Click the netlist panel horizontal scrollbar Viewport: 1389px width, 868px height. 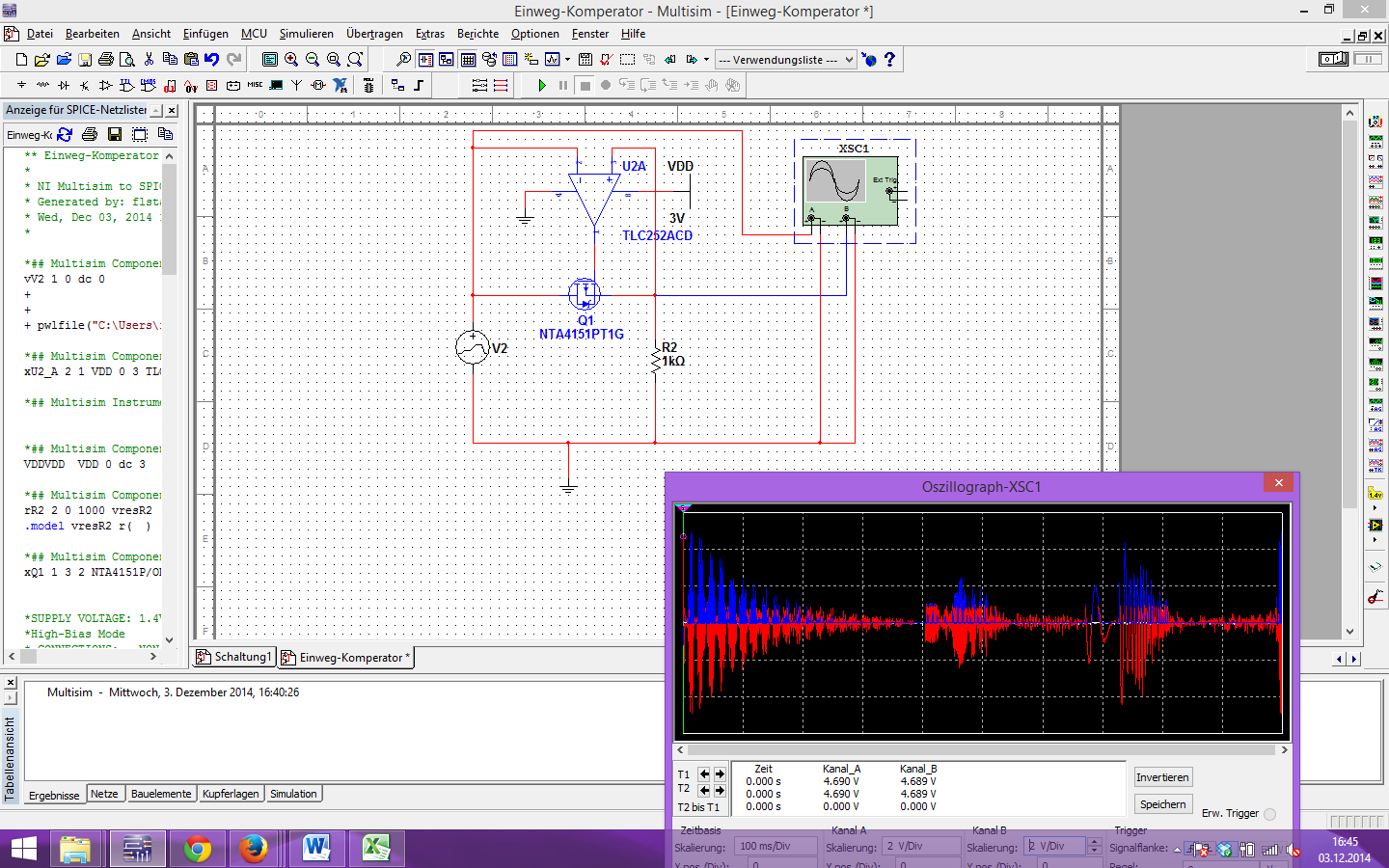82,656
